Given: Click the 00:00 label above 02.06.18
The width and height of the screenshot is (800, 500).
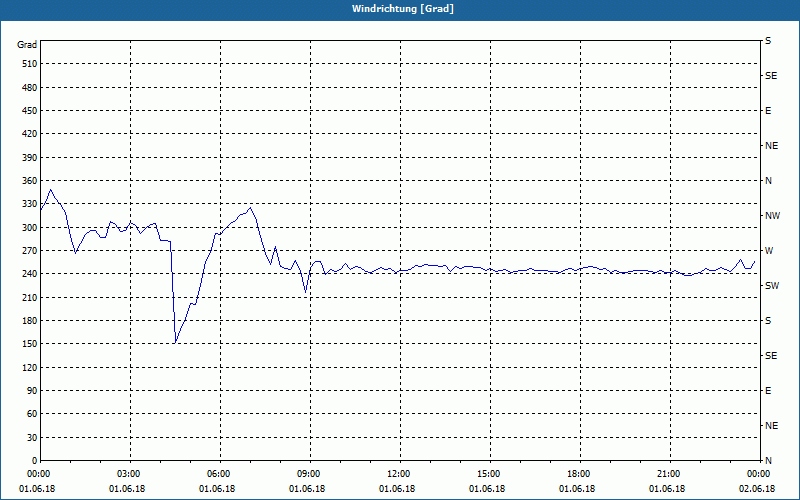Looking at the screenshot, I should coord(760,474).
